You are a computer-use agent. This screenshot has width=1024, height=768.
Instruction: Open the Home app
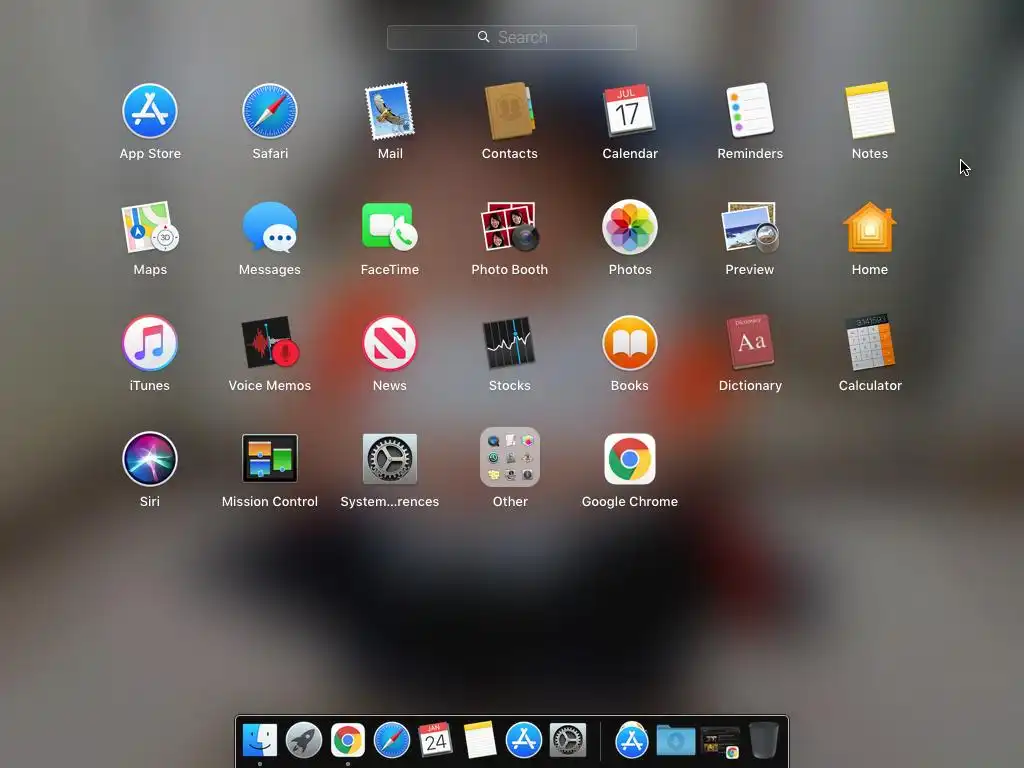[x=870, y=227]
